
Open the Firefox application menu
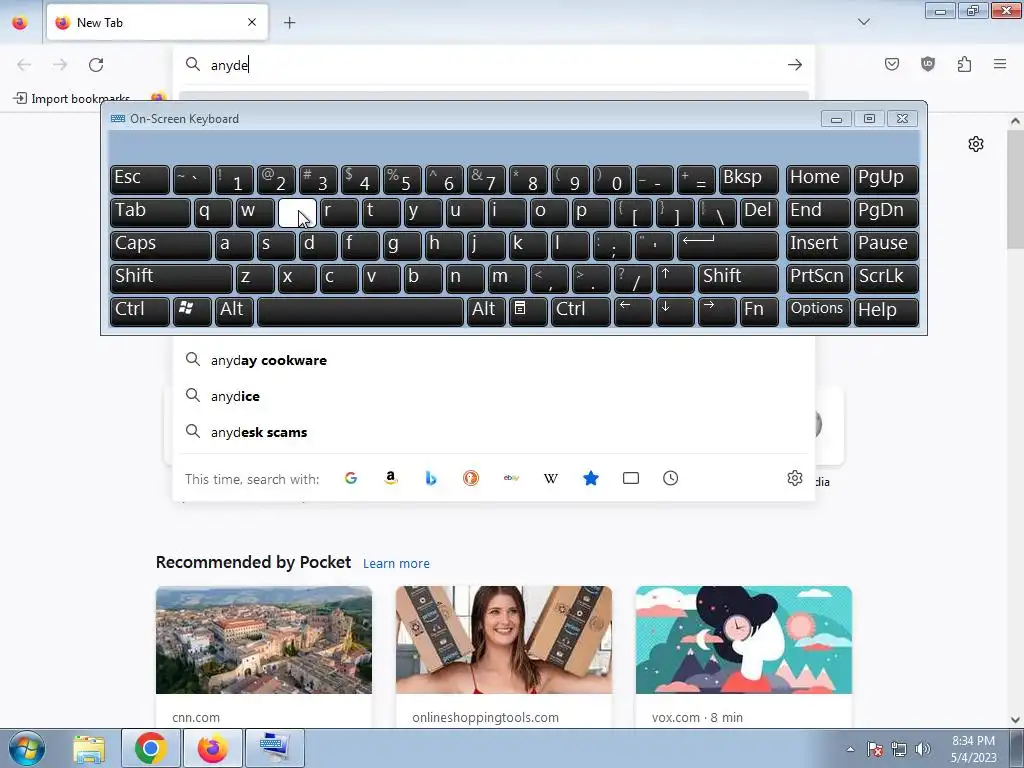pyautogui.click(x=1000, y=64)
